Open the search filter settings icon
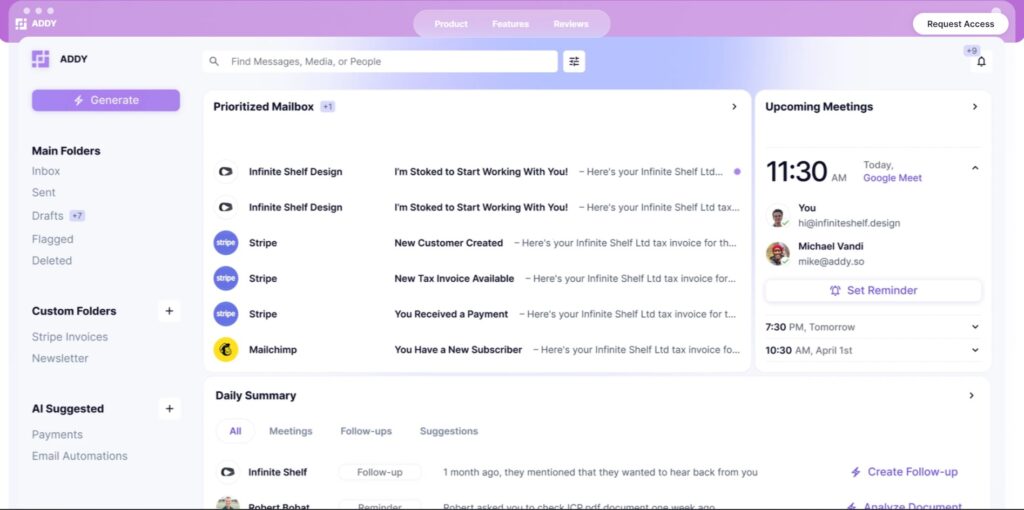The image size is (1024, 510). pyautogui.click(x=574, y=62)
